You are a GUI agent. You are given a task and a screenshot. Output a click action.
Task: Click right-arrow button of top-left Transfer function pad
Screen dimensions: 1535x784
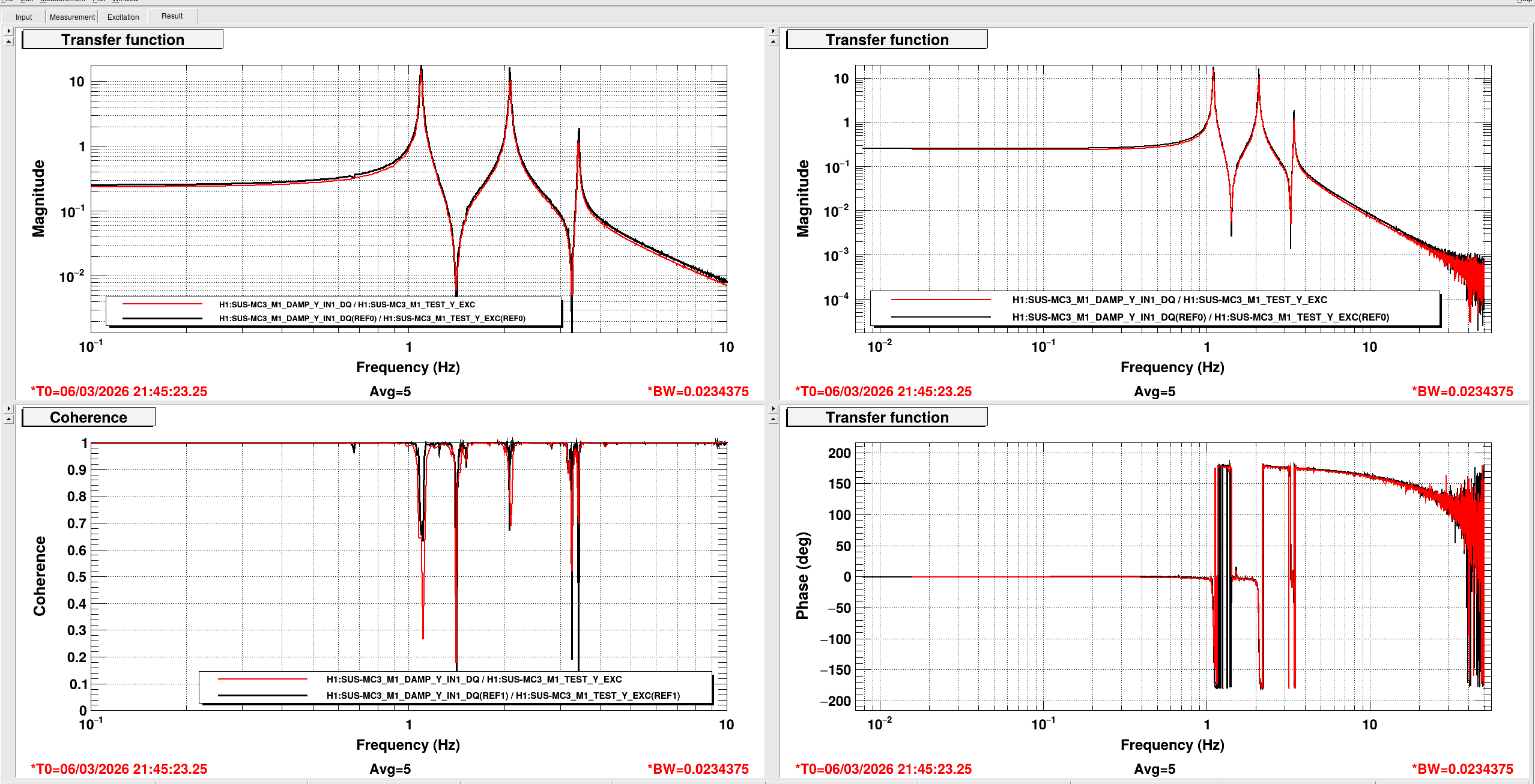point(8,31)
